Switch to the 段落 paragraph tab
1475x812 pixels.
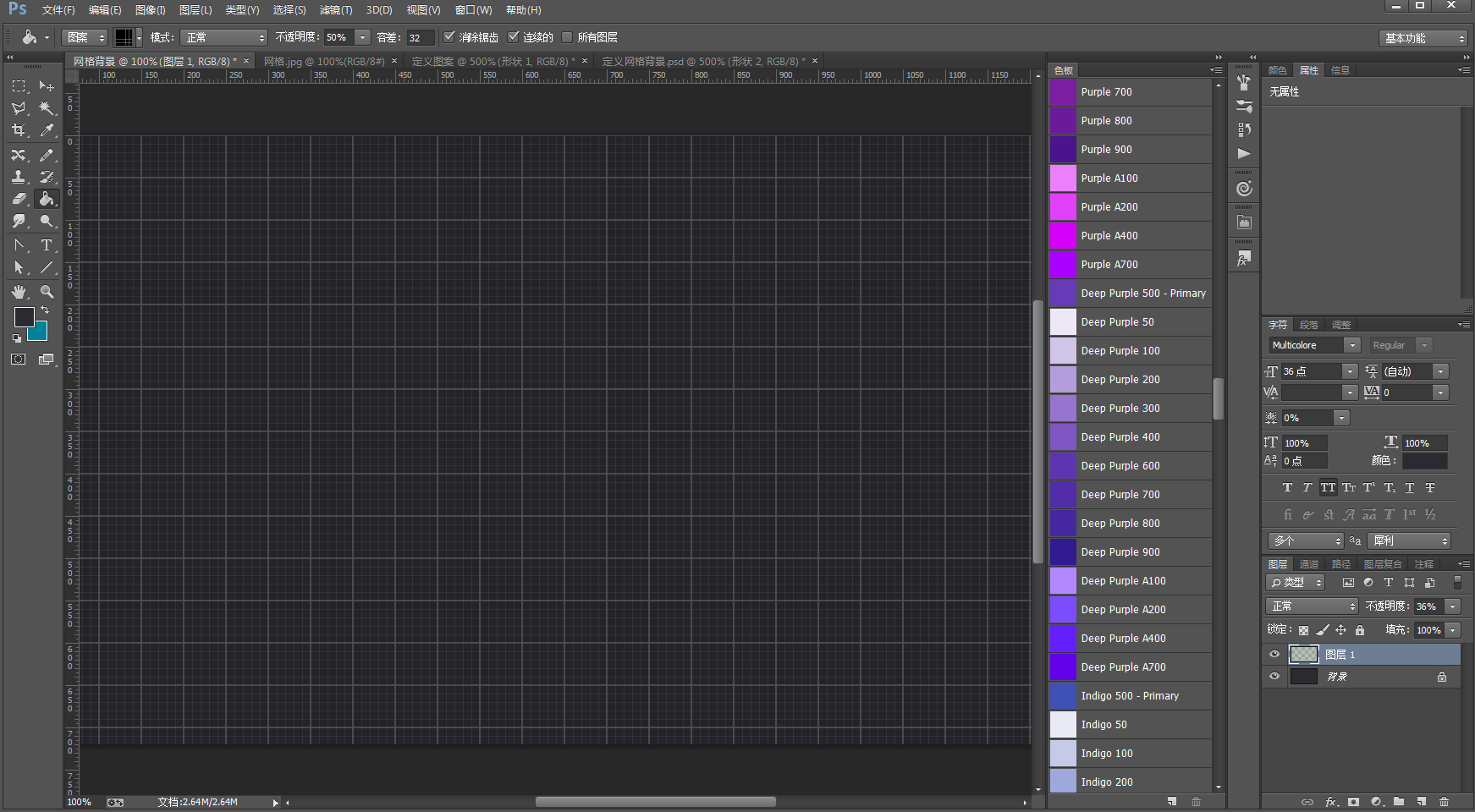(1309, 325)
